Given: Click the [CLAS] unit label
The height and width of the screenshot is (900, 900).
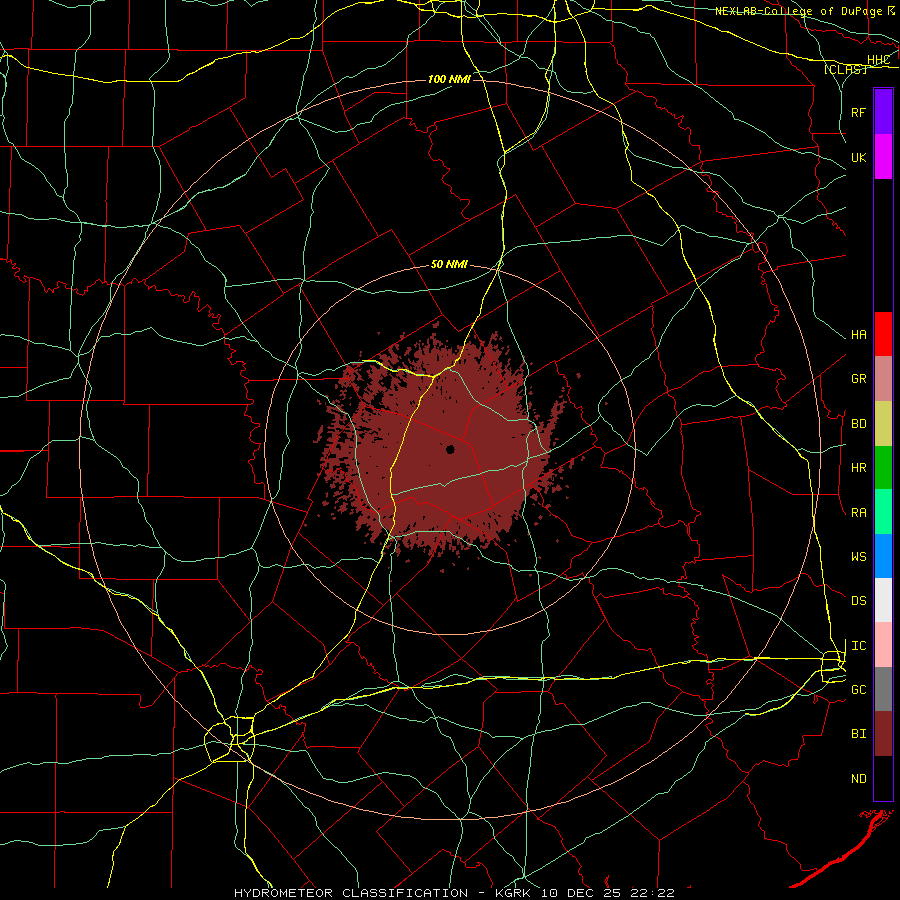Looking at the screenshot, I should coord(845,70).
